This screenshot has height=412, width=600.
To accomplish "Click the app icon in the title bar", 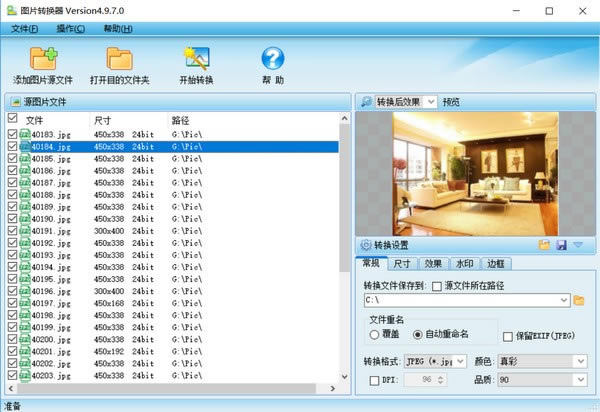I will click(12, 10).
